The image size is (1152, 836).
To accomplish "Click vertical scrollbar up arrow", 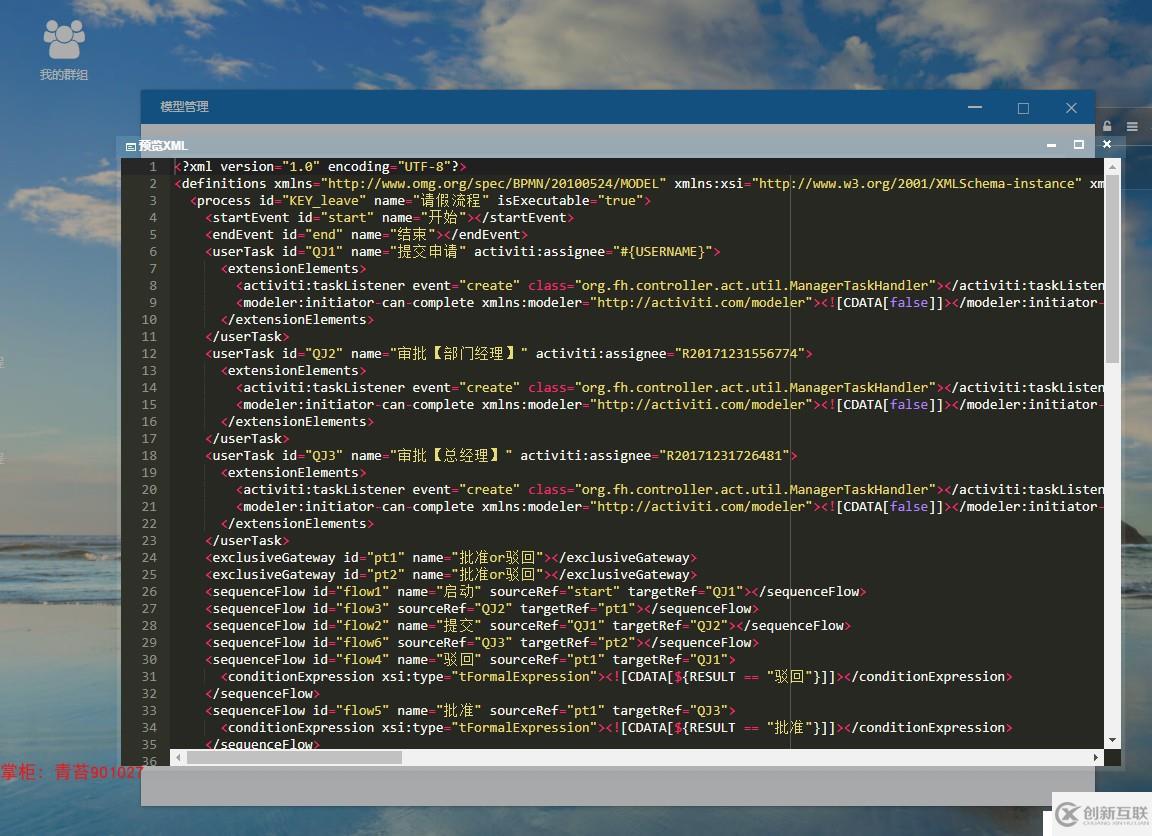I will tap(1112, 166).
